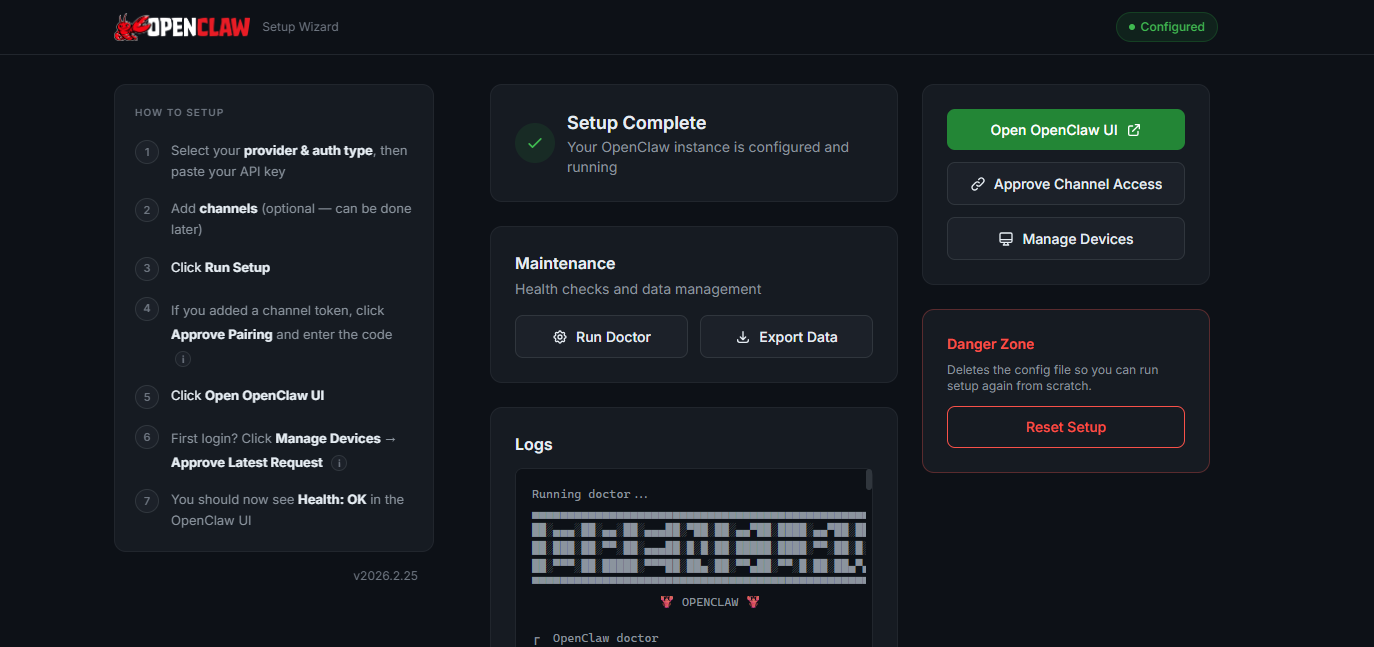Click the green checkmark beside Setup Complete
This screenshot has height=647, width=1374.
534,143
